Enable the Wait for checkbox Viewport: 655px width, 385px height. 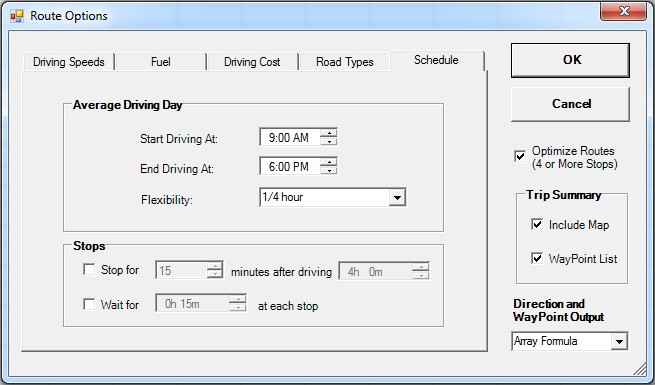[x=89, y=304]
